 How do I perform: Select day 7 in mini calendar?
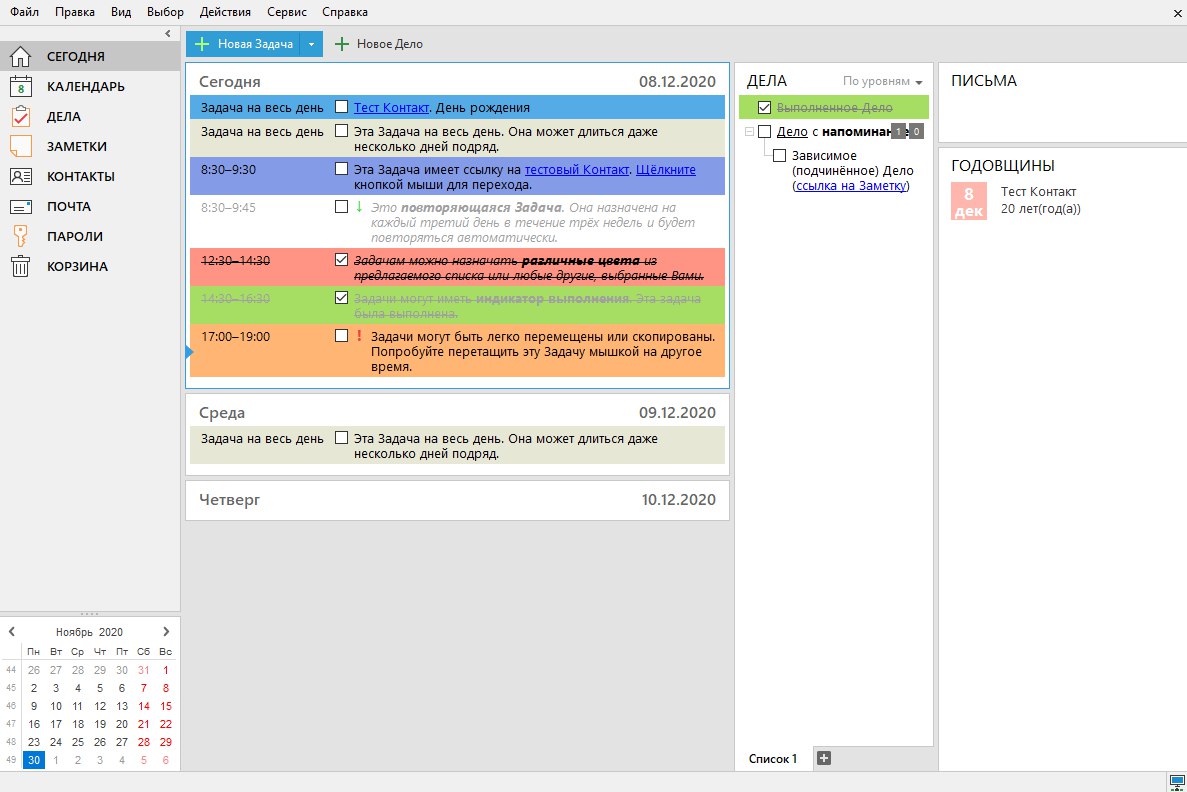144,688
